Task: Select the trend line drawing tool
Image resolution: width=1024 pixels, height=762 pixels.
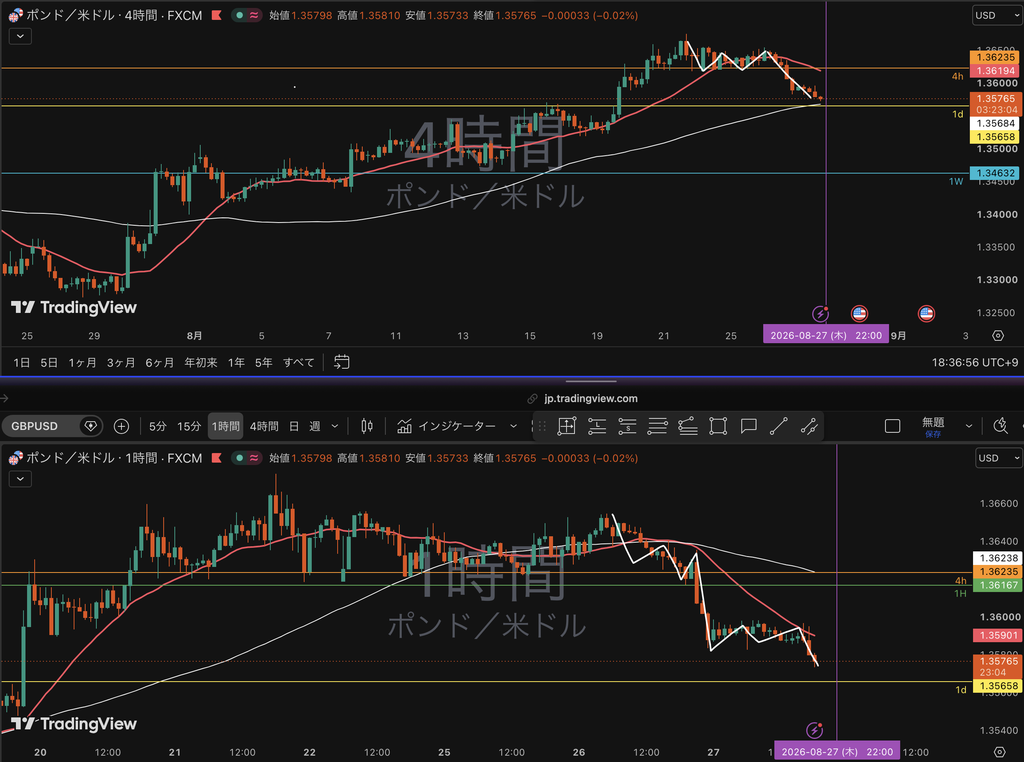Action: click(x=778, y=426)
